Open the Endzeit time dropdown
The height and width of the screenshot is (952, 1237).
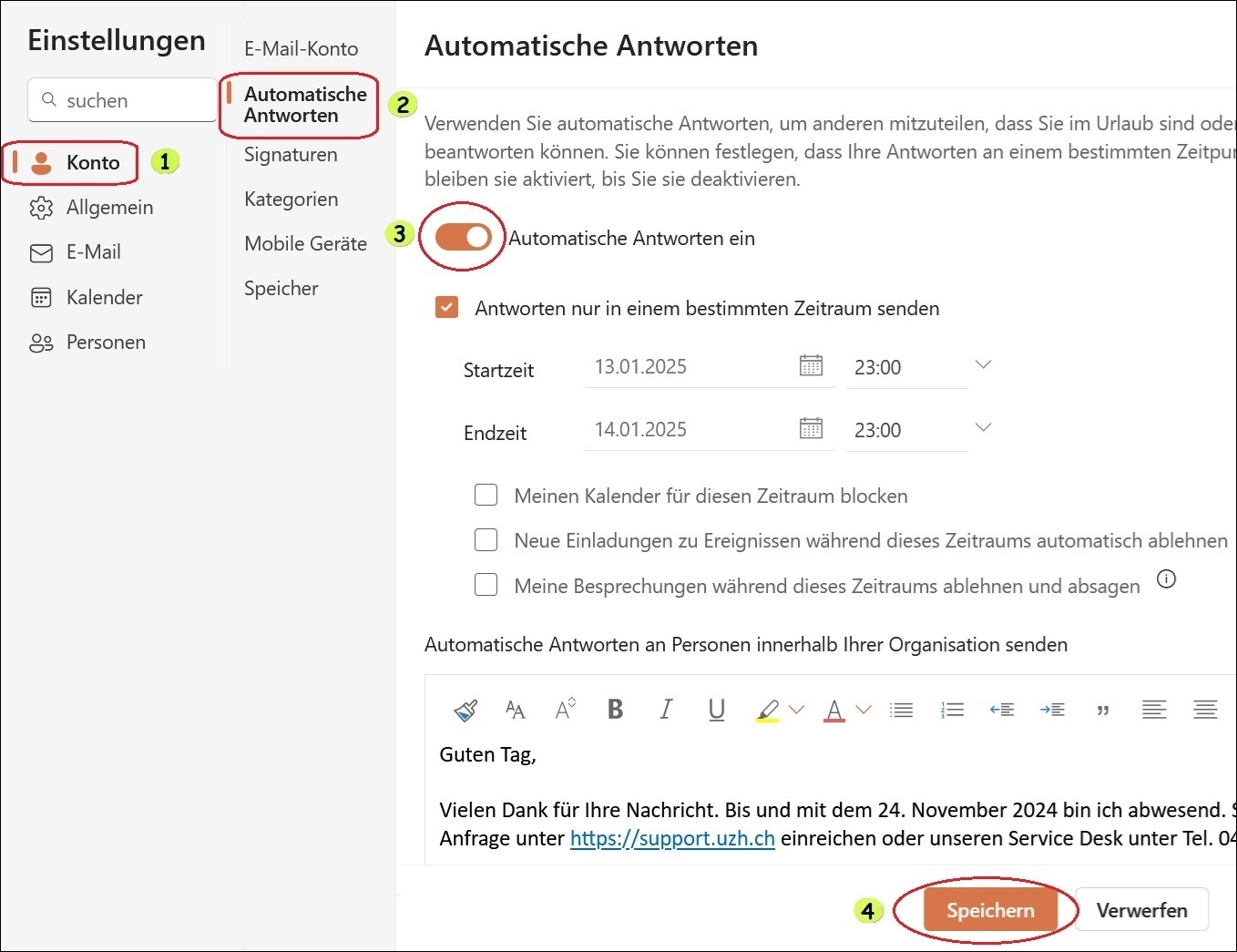(x=983, y=427)
